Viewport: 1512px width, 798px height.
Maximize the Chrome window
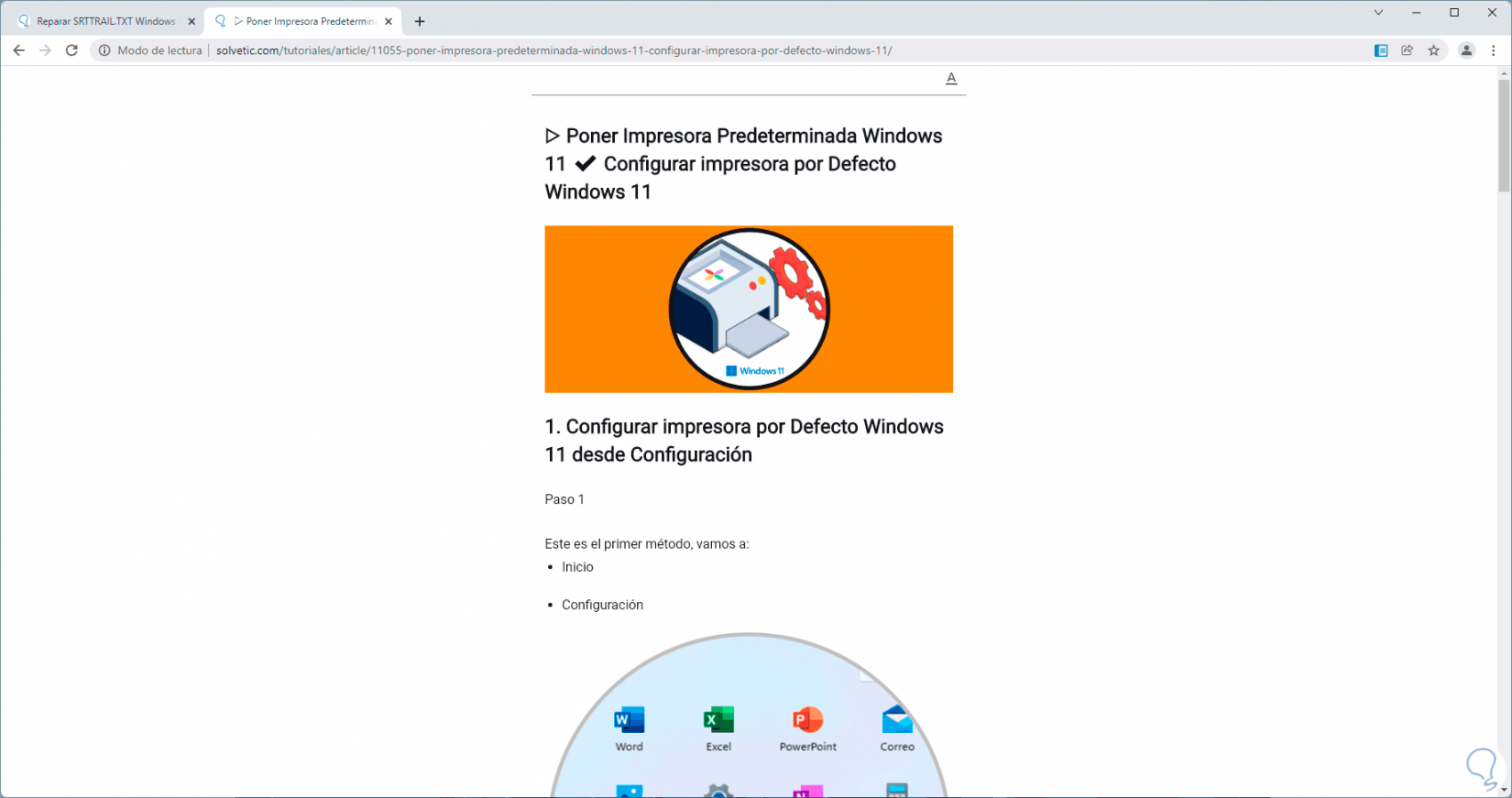pyautogui.click(x=1454, y=13)
